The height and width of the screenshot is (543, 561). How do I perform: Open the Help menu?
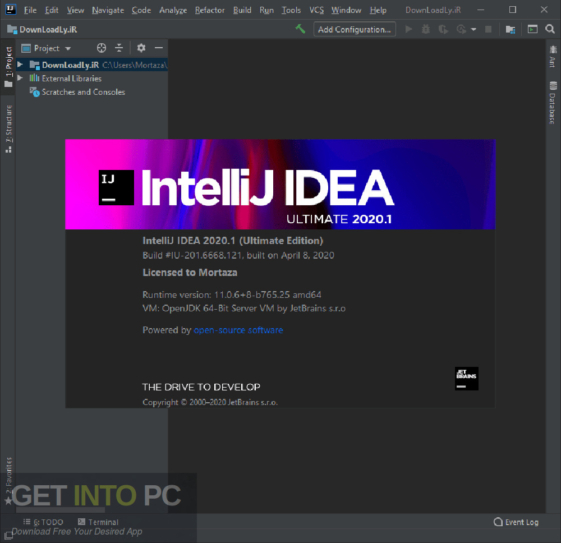coord(378,10)
